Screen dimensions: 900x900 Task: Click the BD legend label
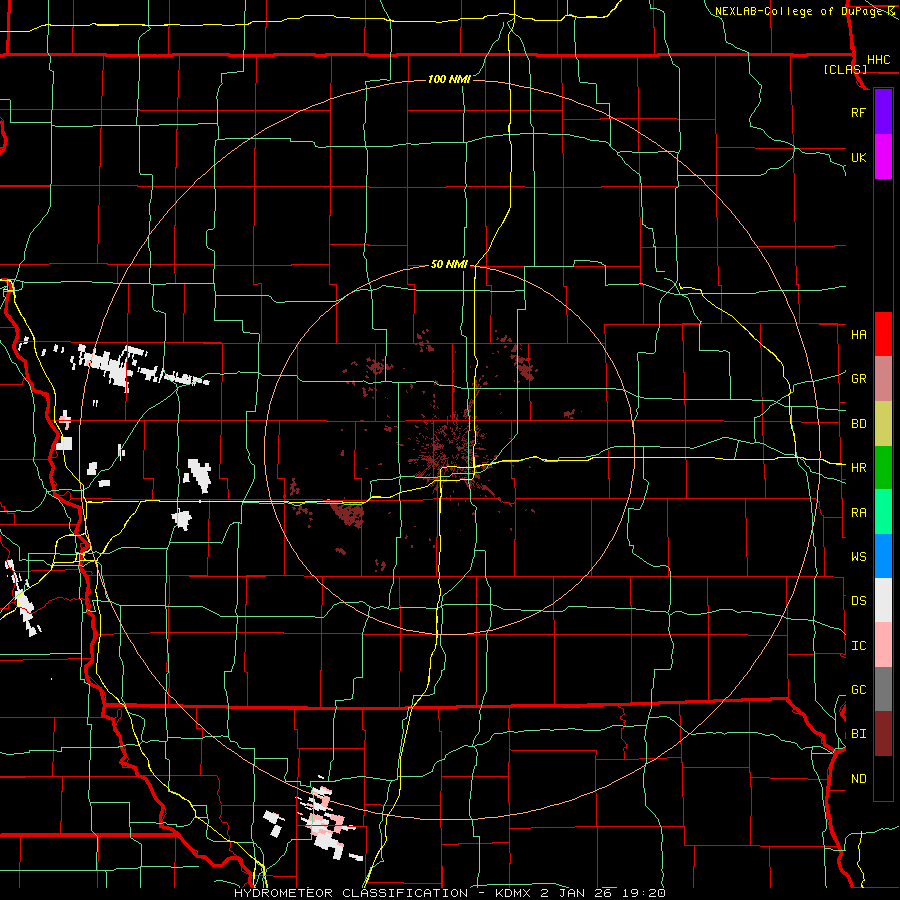point(858,424)
